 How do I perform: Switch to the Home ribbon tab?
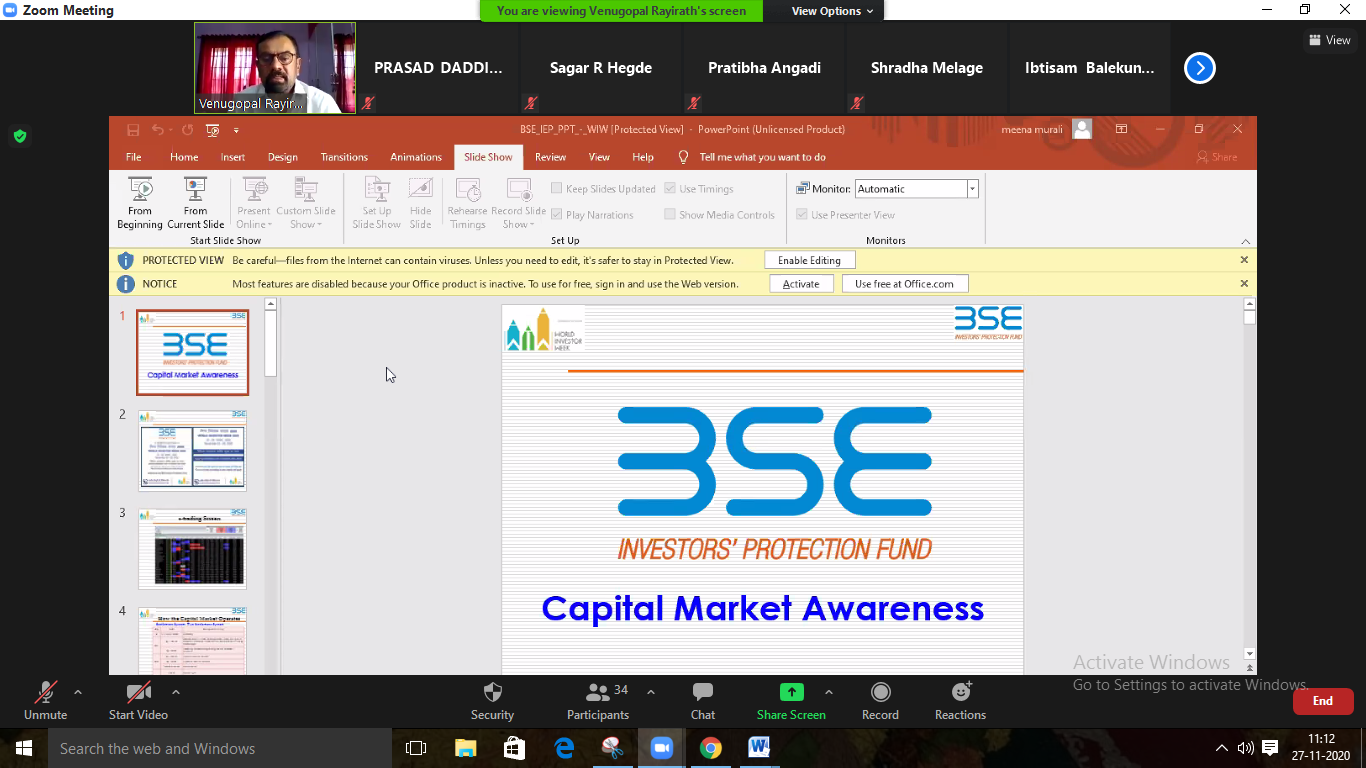[184, 157]
